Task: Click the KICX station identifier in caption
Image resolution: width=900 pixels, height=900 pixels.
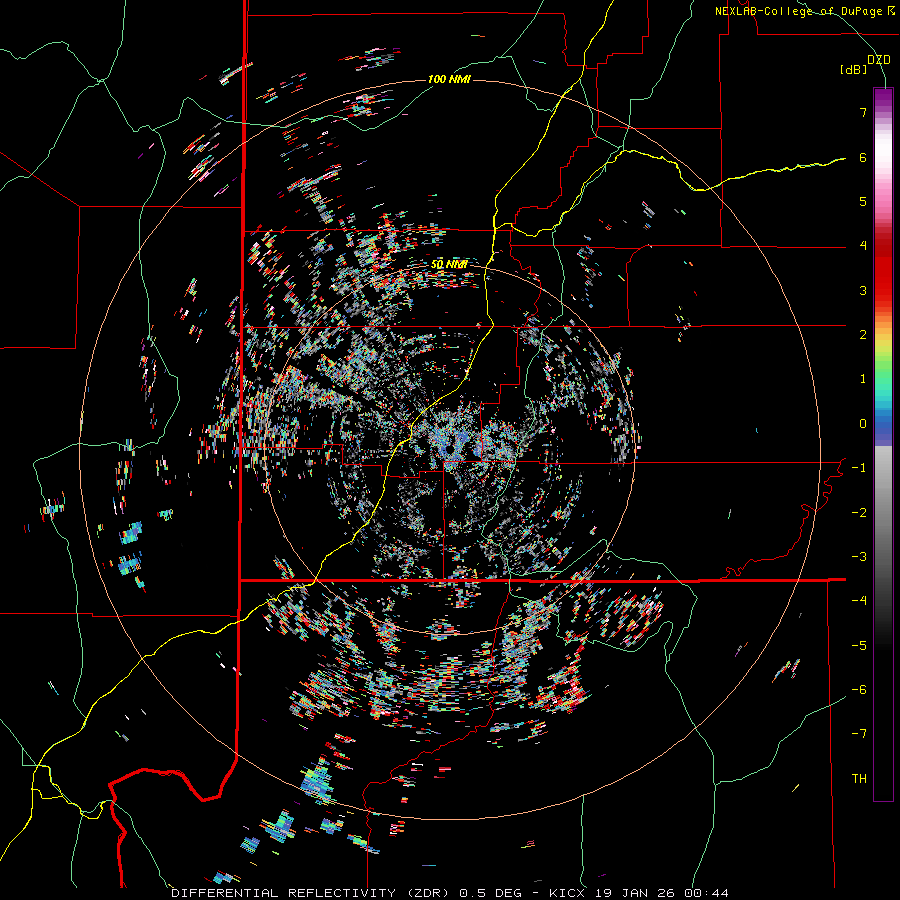Action: point(567,893)
